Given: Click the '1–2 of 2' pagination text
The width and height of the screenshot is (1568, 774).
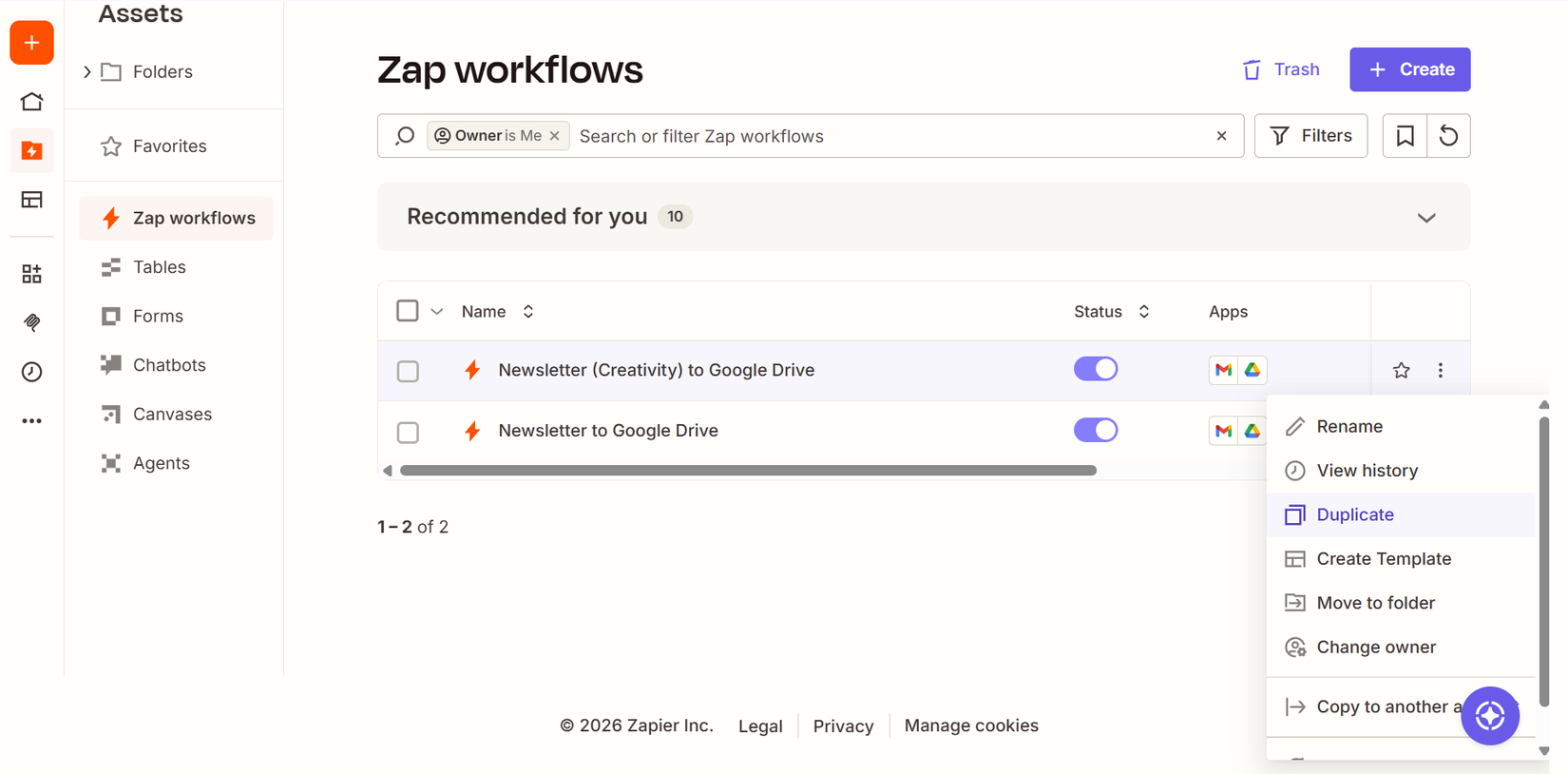Looking at the screenshot, I should coord(412,527).
